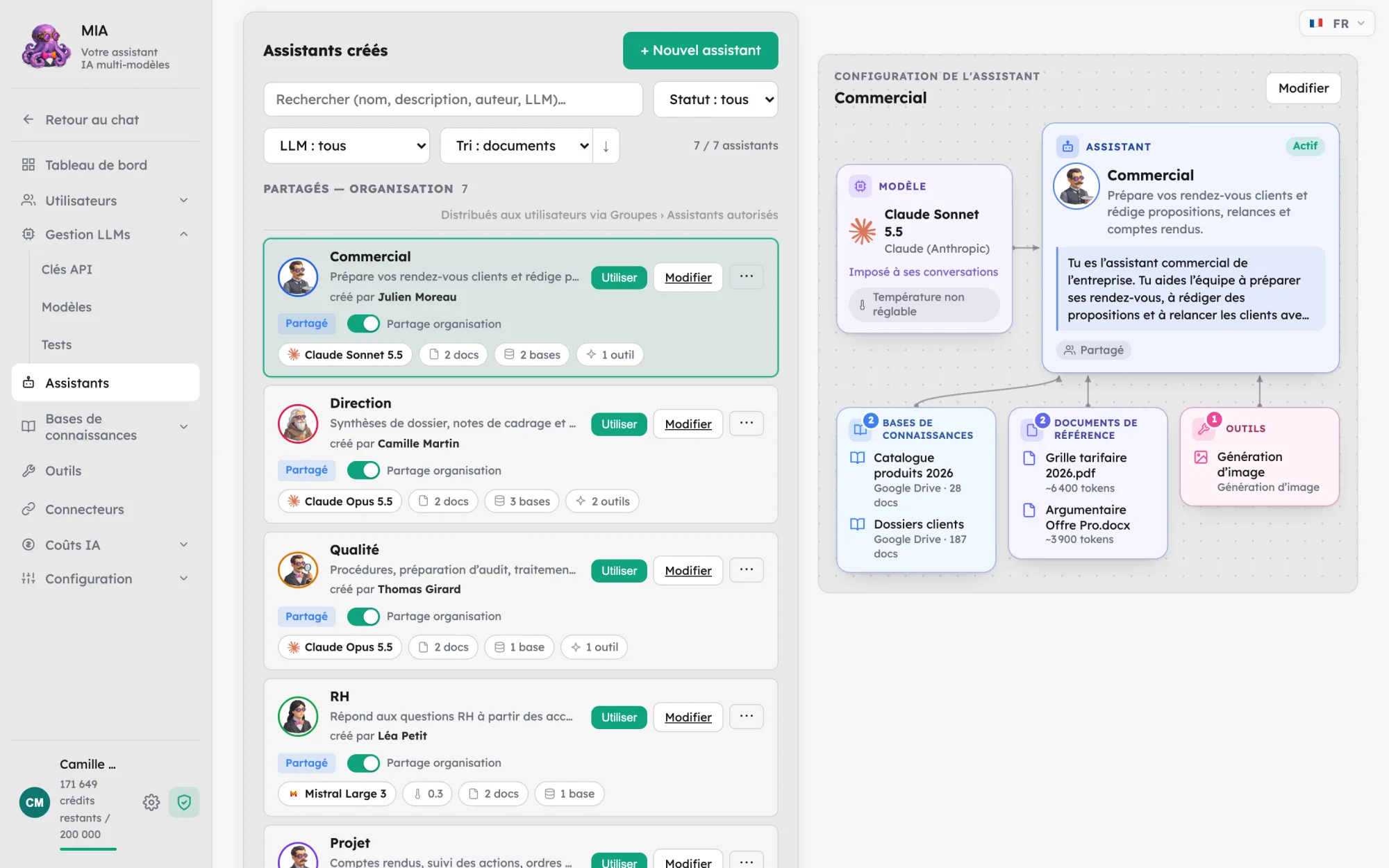Toggle Partage organisation for Commercial
Screen dimensions: 1389x868
(x=363, y=324)
